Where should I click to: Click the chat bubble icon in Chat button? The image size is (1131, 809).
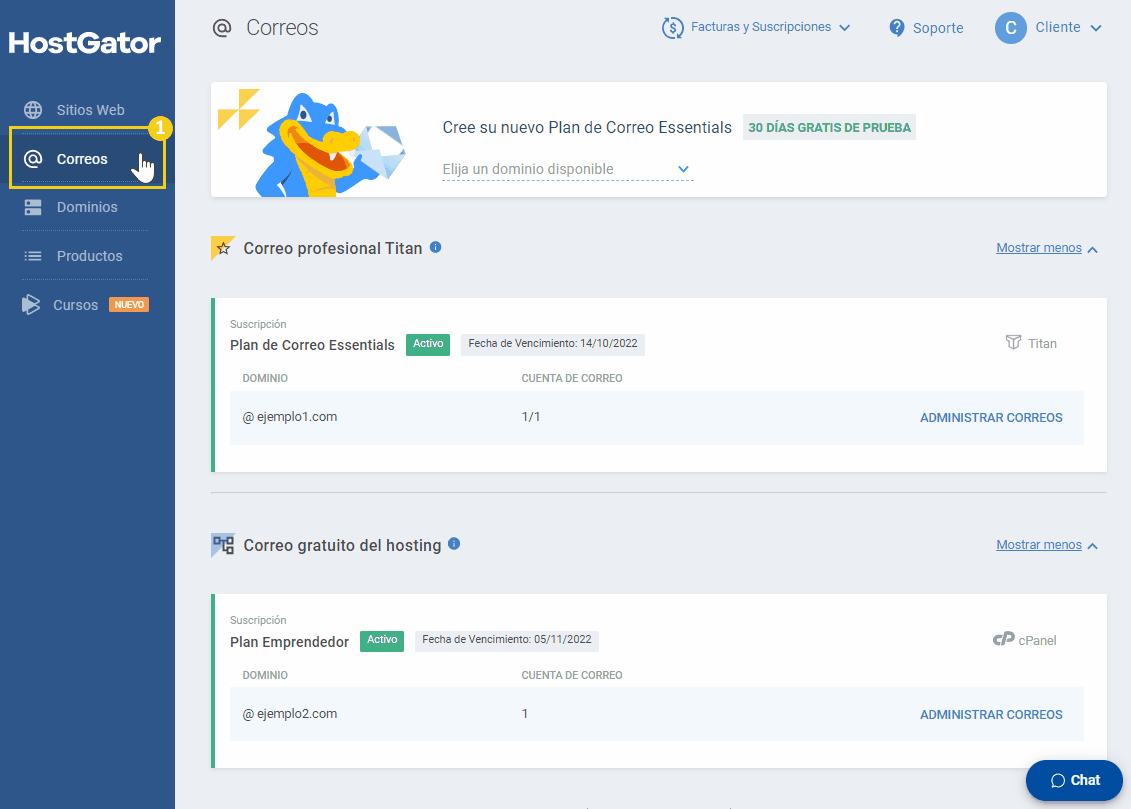tap(1057, 780)
